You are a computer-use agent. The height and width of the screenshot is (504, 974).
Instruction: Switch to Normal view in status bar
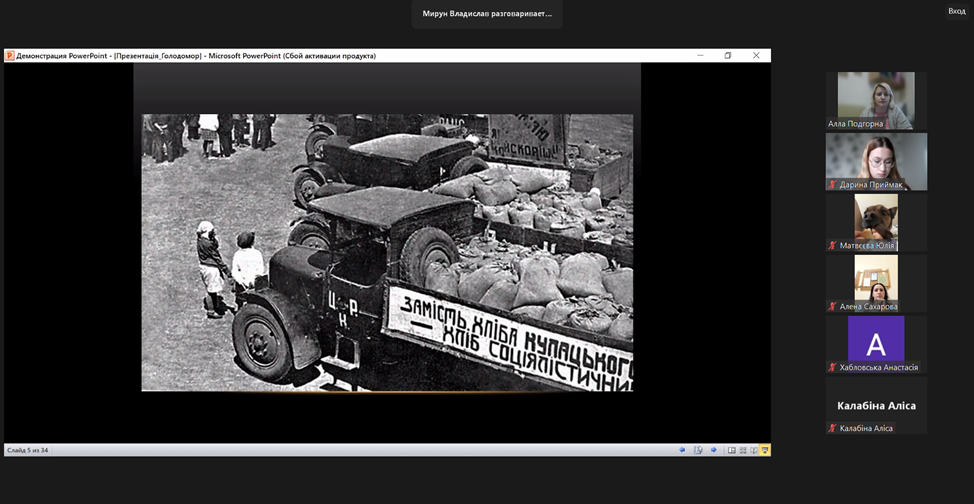[732, 450]
